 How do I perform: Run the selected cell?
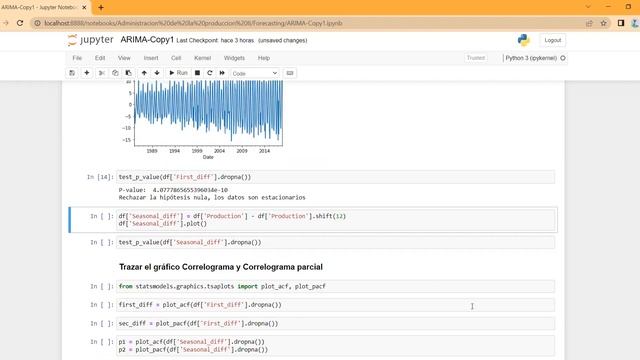point(178,73)
